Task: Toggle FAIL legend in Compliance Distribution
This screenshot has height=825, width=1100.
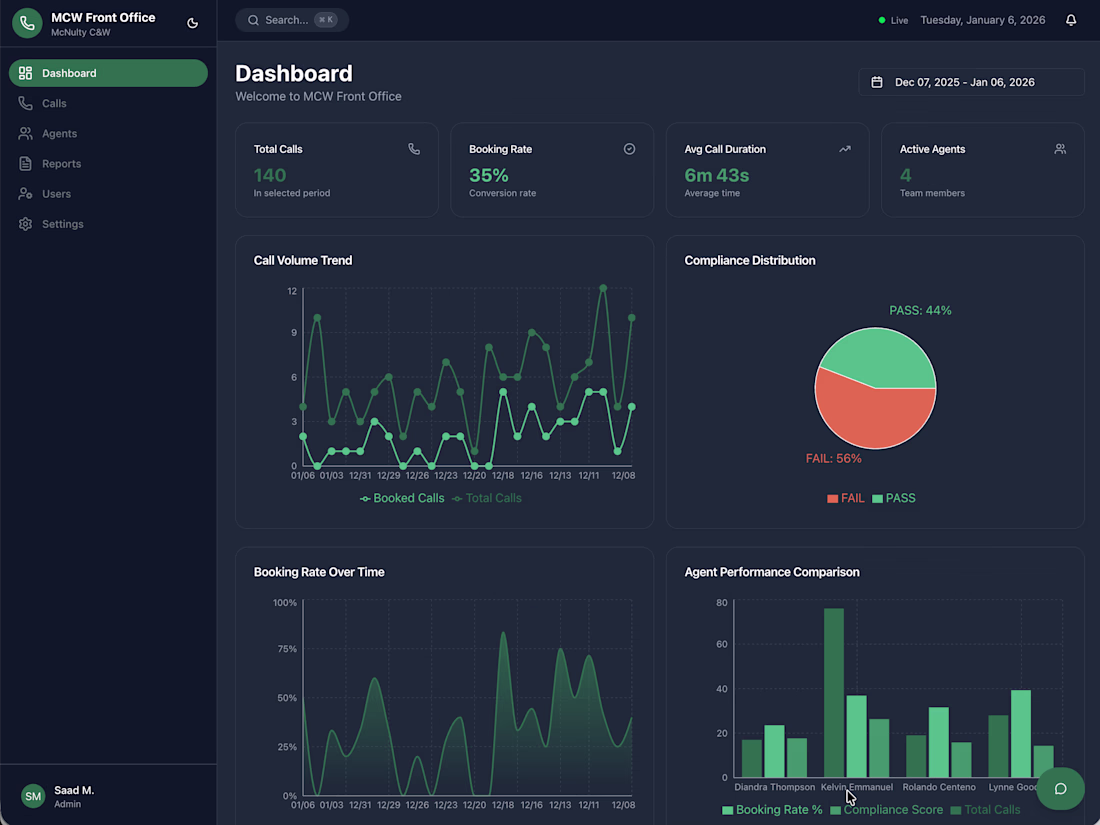Action: click(x=845, y=498)
